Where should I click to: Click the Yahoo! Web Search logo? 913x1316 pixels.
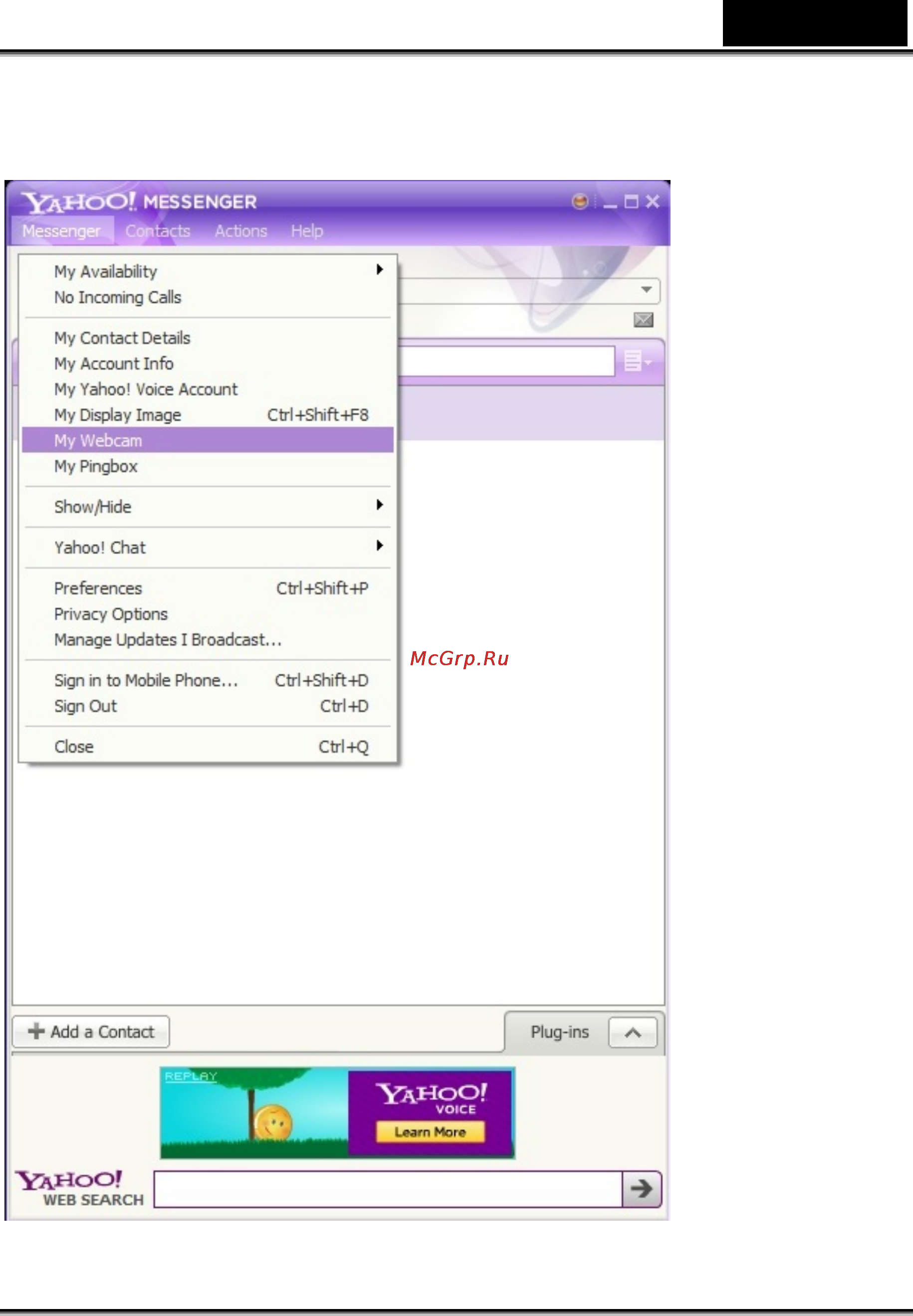(x=80, y=1188)
